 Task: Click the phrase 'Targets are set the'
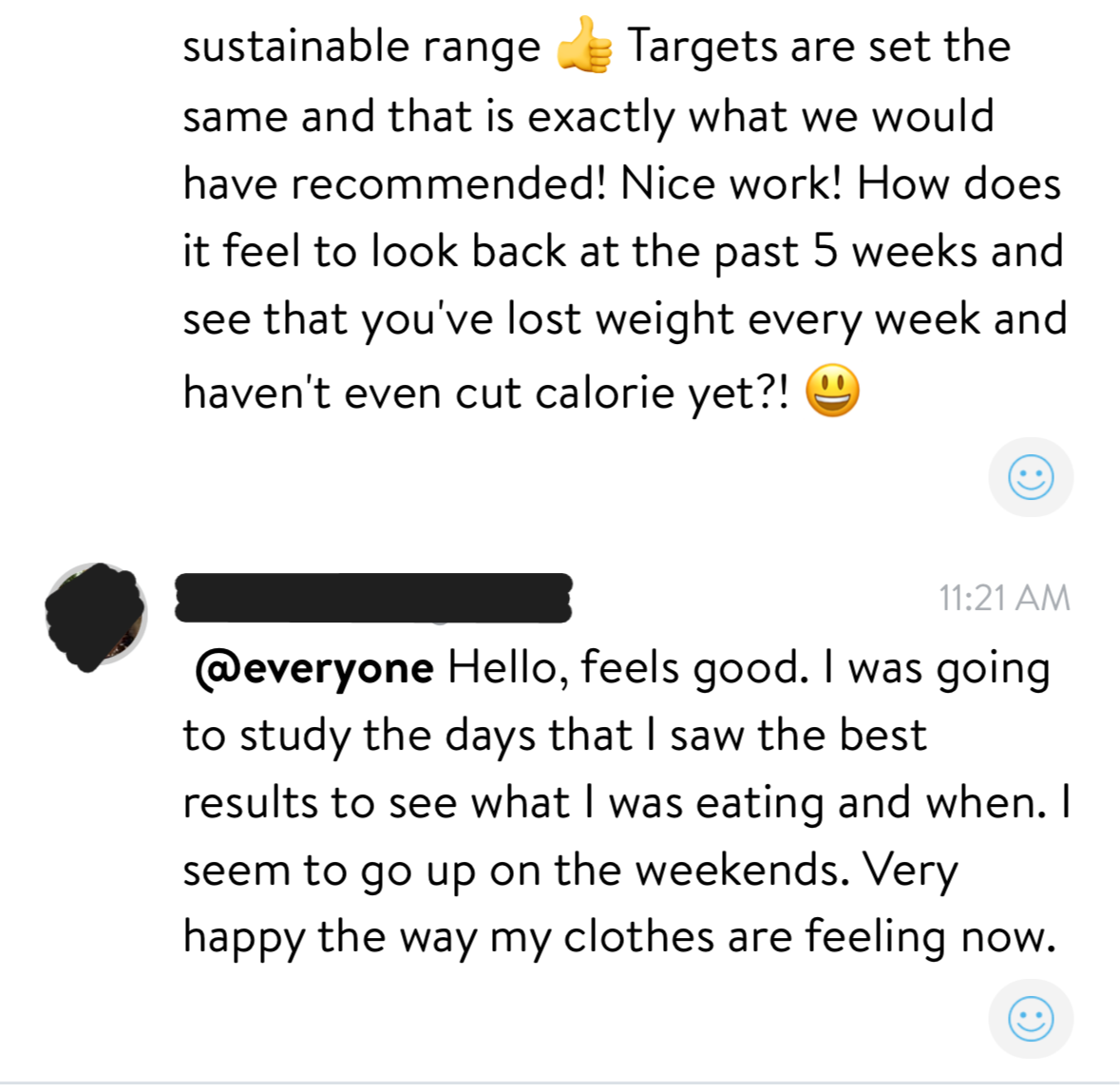point(819,46)
